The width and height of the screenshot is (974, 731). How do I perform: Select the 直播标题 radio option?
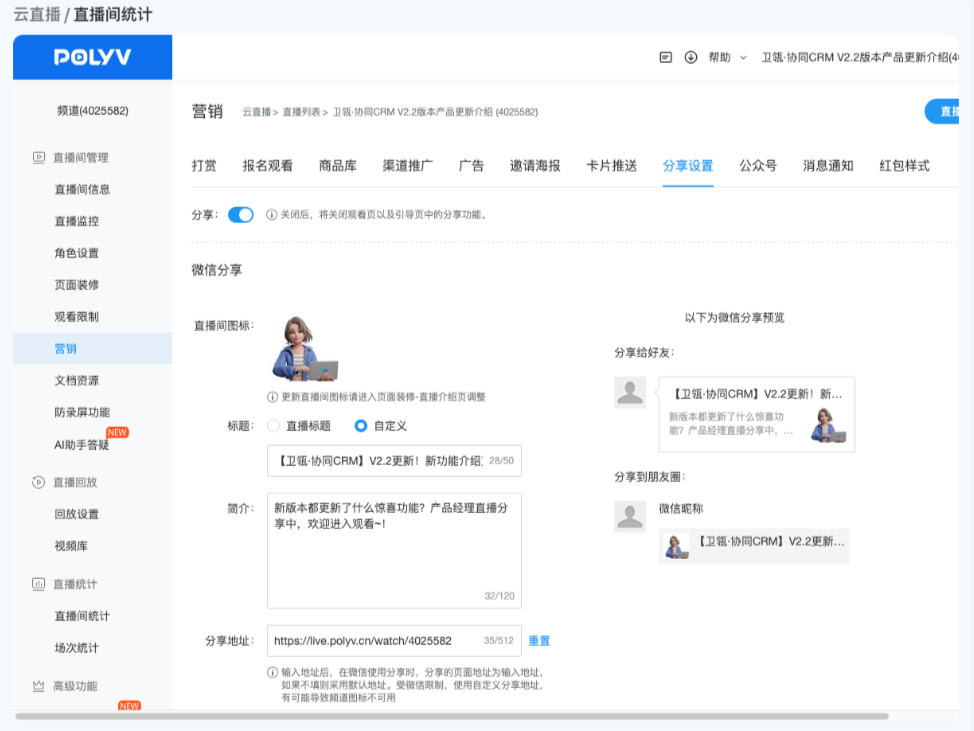tap(273, 426)
